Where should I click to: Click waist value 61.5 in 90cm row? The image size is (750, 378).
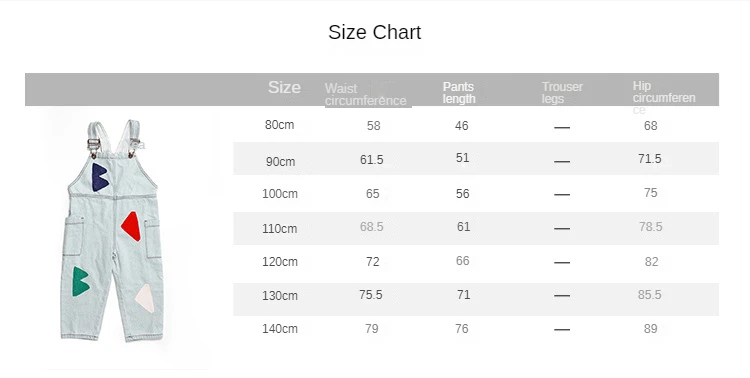[x=372, y=159]
